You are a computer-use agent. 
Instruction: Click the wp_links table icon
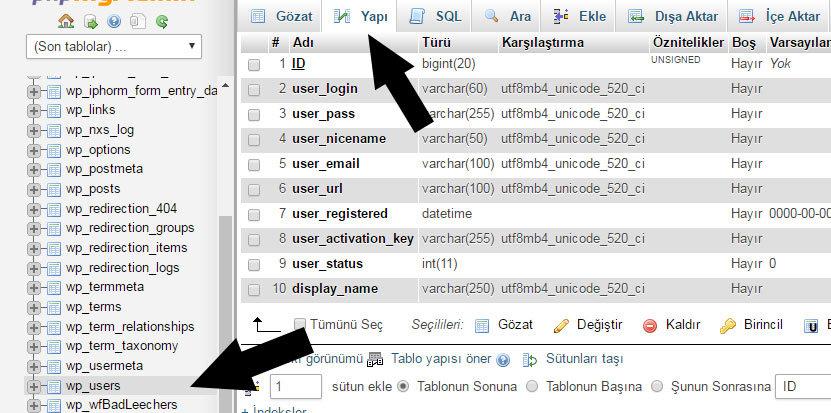point(54,110)
